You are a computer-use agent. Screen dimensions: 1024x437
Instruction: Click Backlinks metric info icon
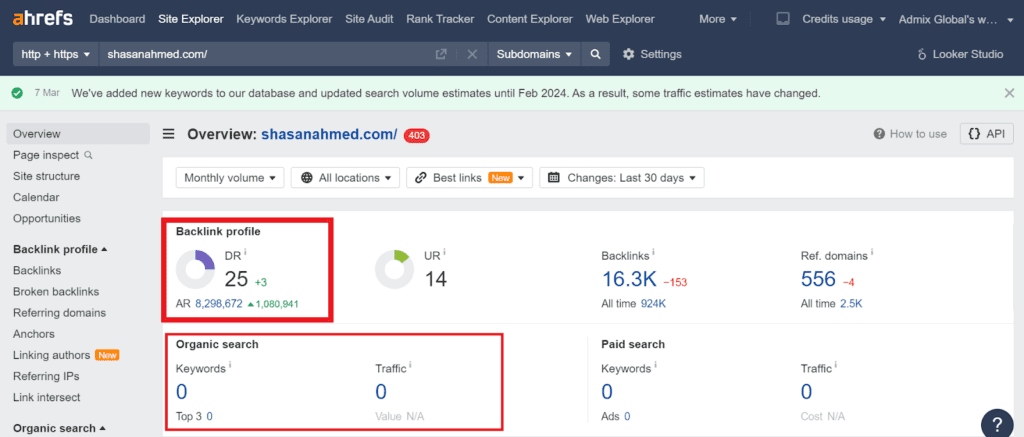653,252
